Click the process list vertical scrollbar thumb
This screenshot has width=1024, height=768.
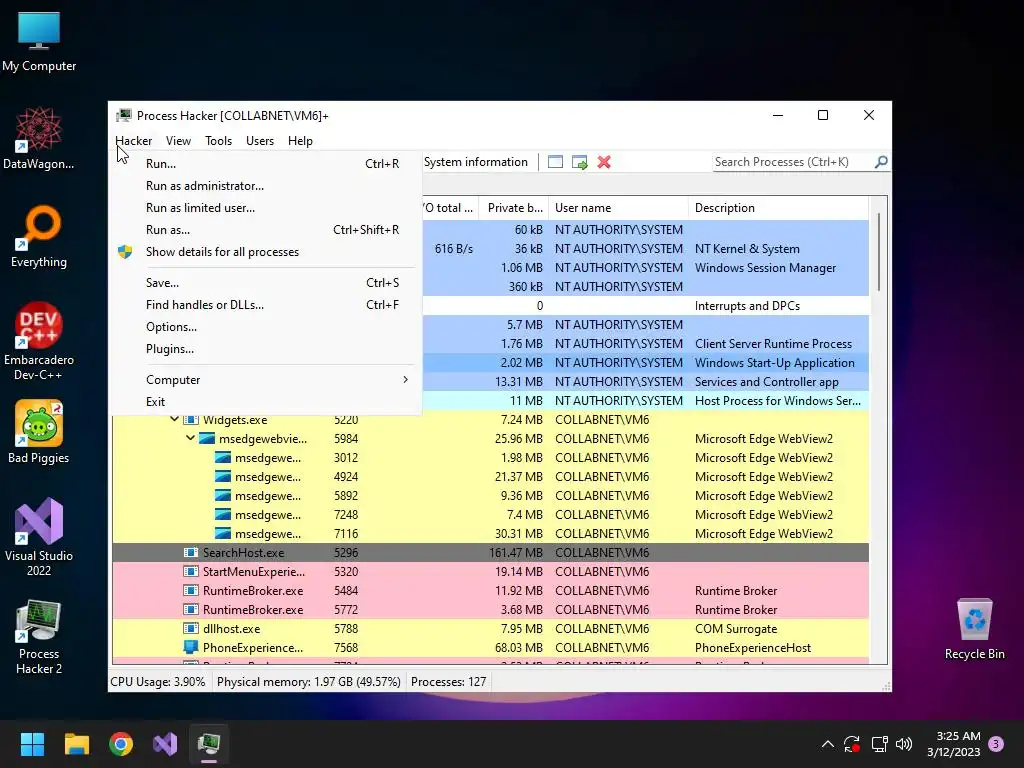click(x=879, y=252)
